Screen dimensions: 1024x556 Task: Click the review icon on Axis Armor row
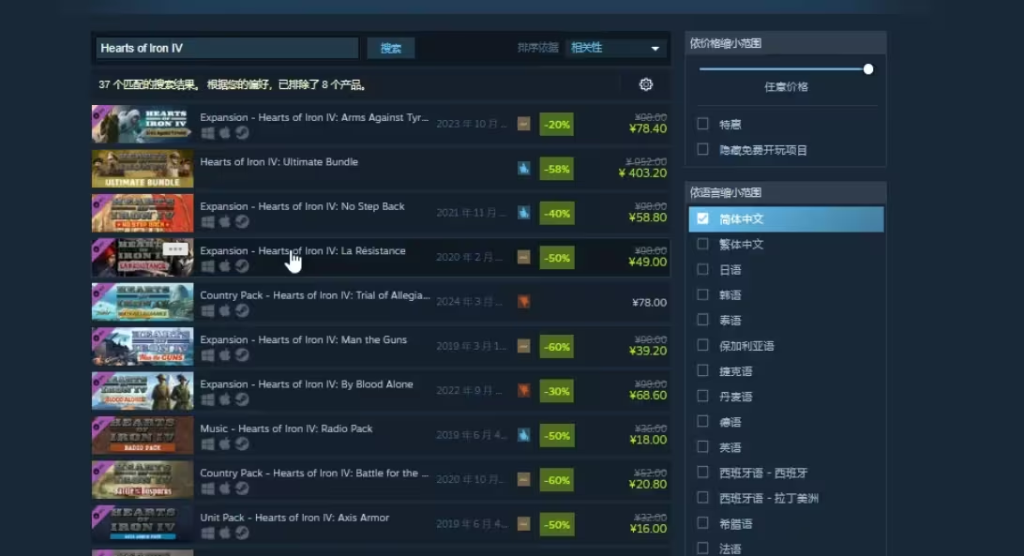pos(524,524)
